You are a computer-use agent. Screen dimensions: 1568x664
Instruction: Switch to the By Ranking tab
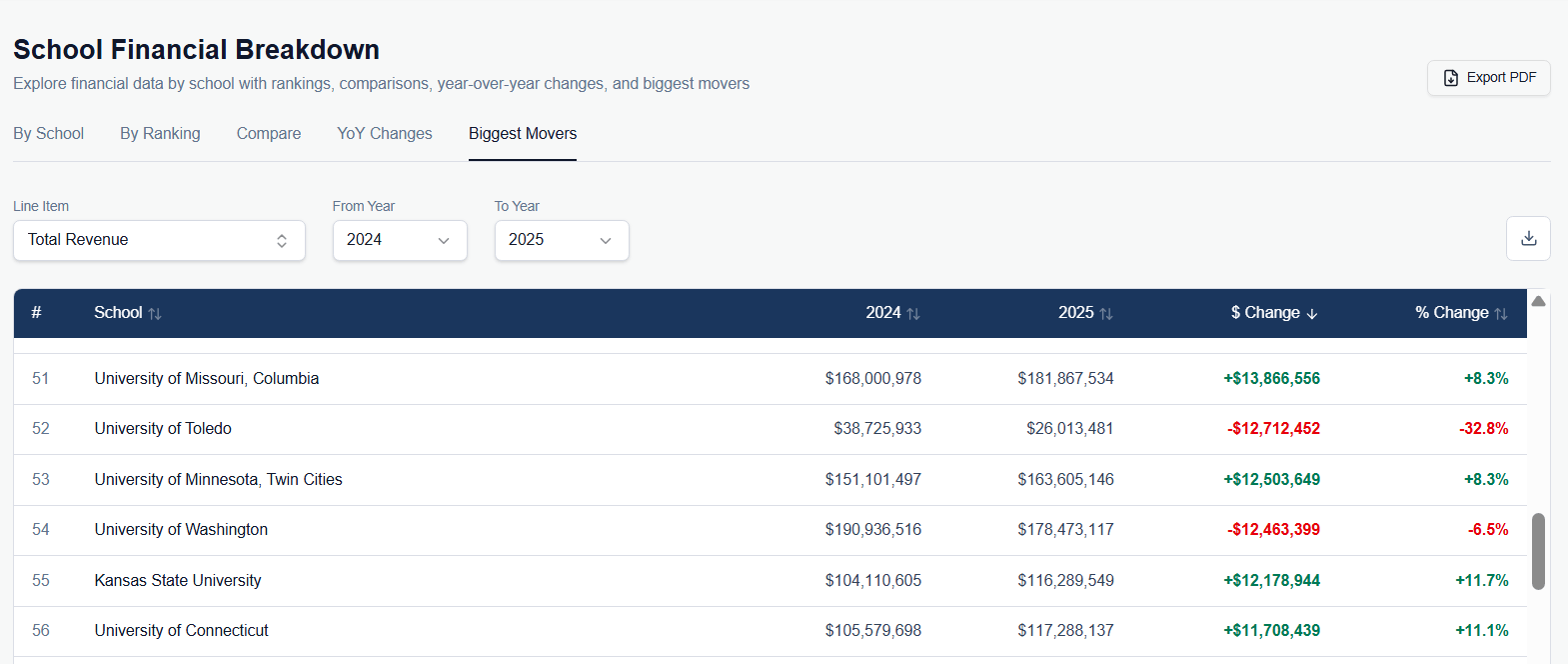pos(160,134)
